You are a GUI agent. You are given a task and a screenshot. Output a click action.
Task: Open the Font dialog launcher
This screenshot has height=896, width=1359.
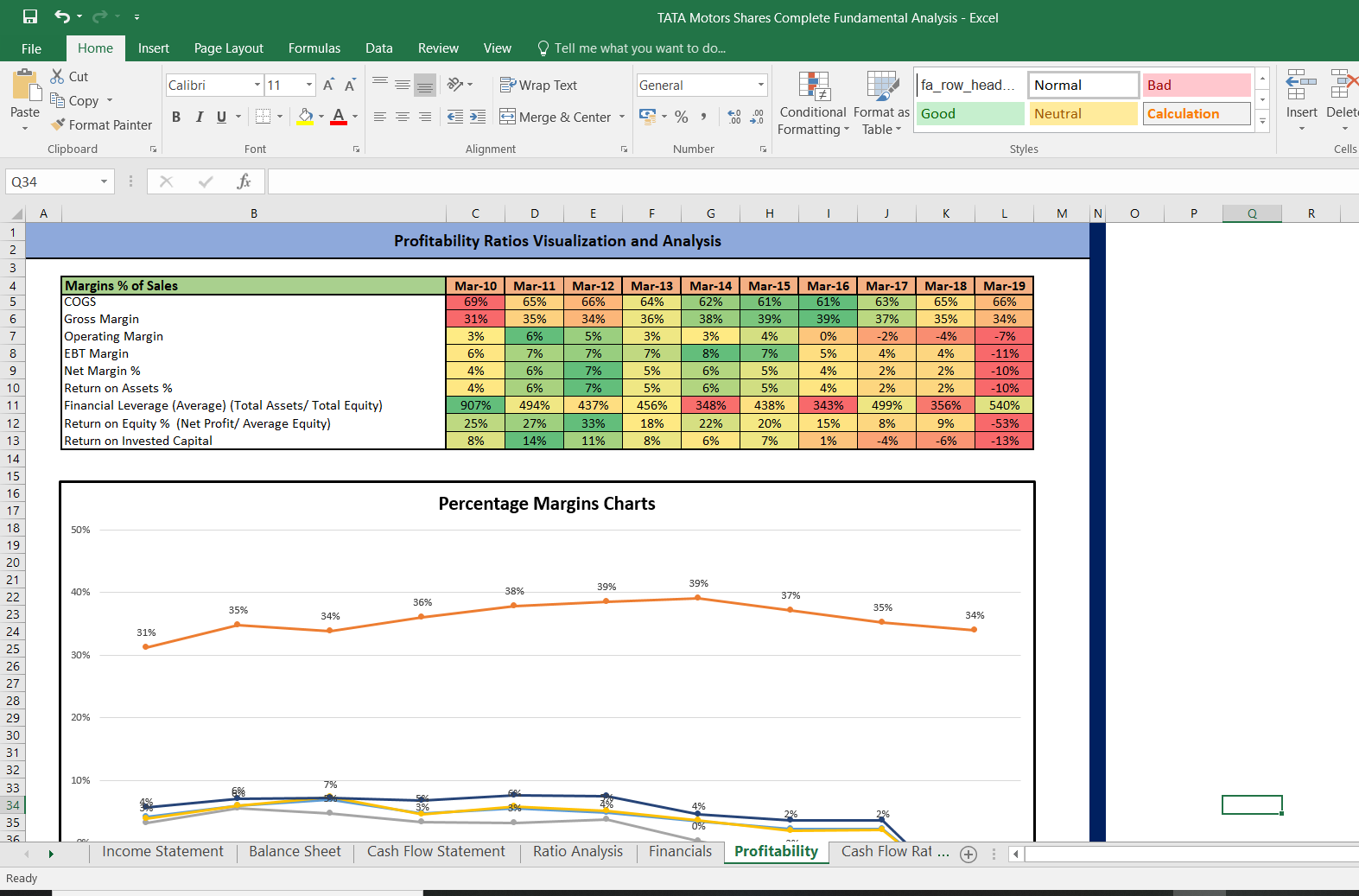tap(356, 149)
